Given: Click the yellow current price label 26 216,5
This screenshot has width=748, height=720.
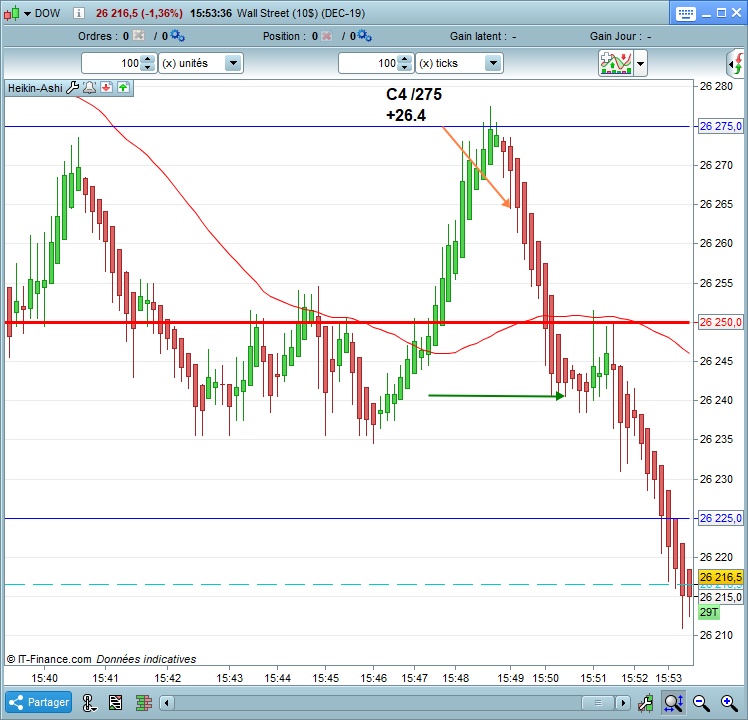Looking at the screenshot, I should 720,576.
